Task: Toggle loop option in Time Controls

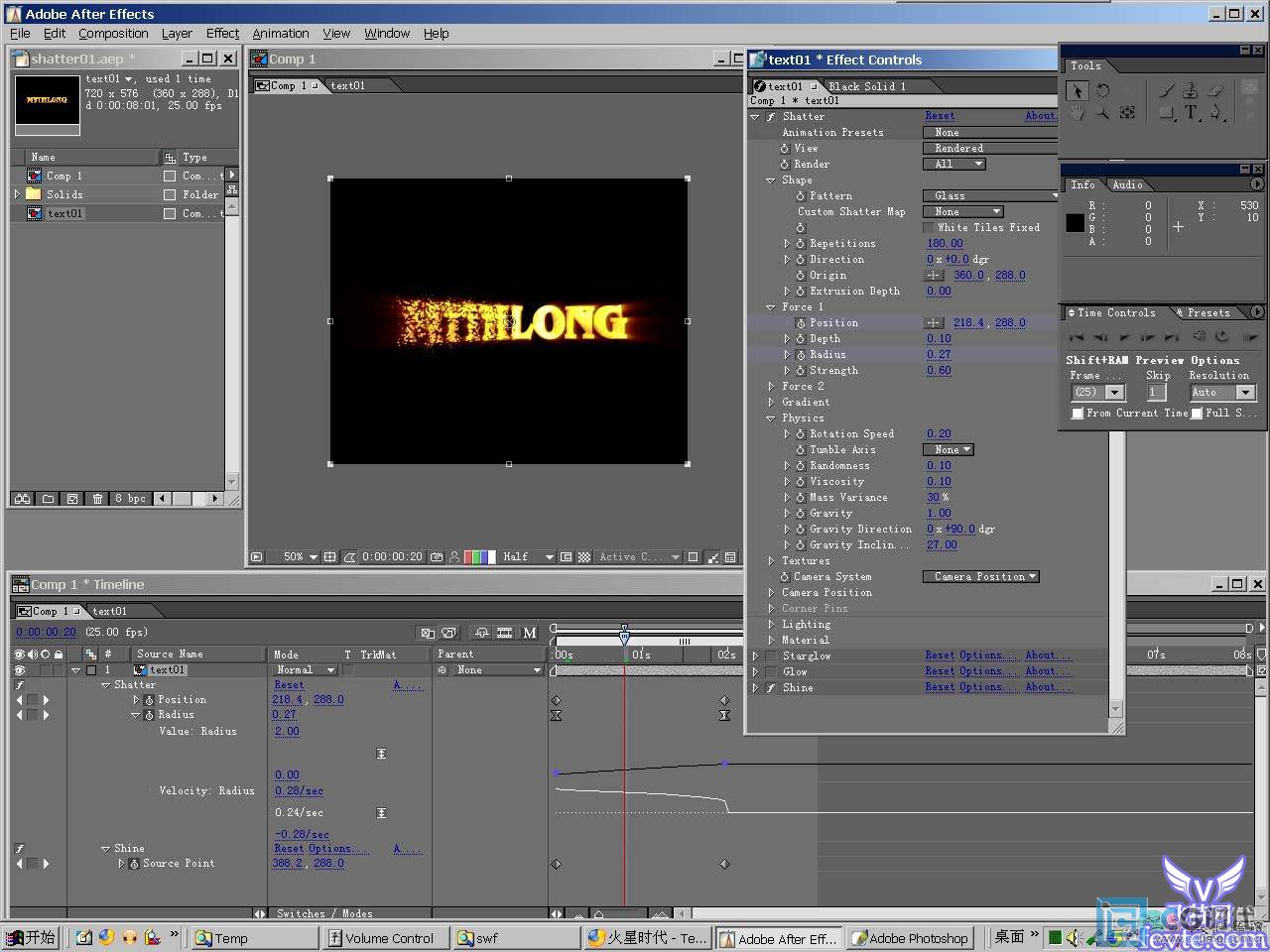Action: coord(1222,337)
